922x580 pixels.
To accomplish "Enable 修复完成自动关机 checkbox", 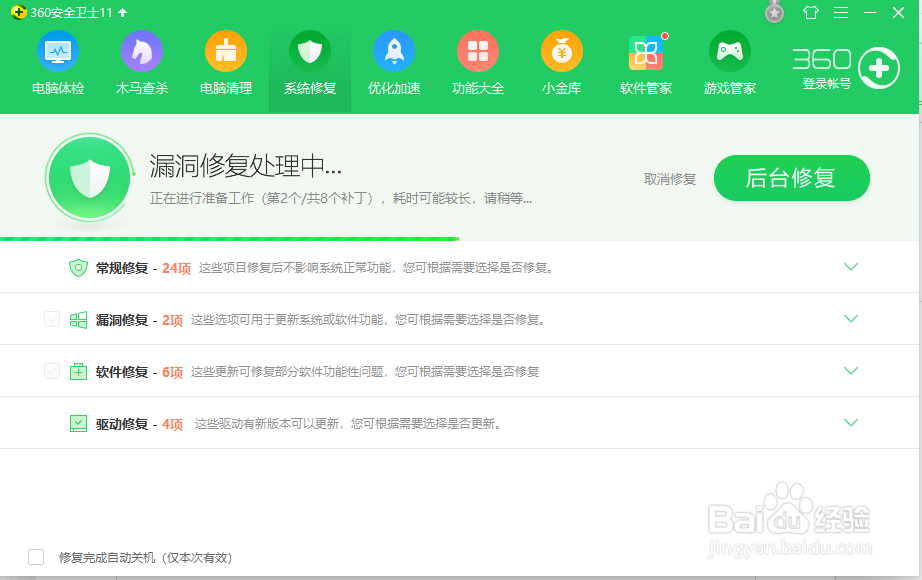I will [x=36, y=556].
